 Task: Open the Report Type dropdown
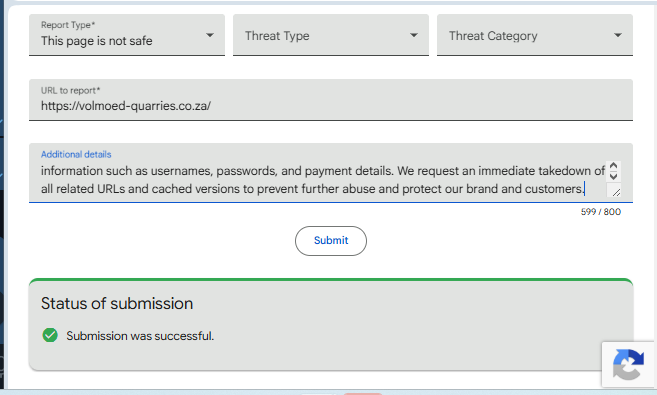click(127, 35)
